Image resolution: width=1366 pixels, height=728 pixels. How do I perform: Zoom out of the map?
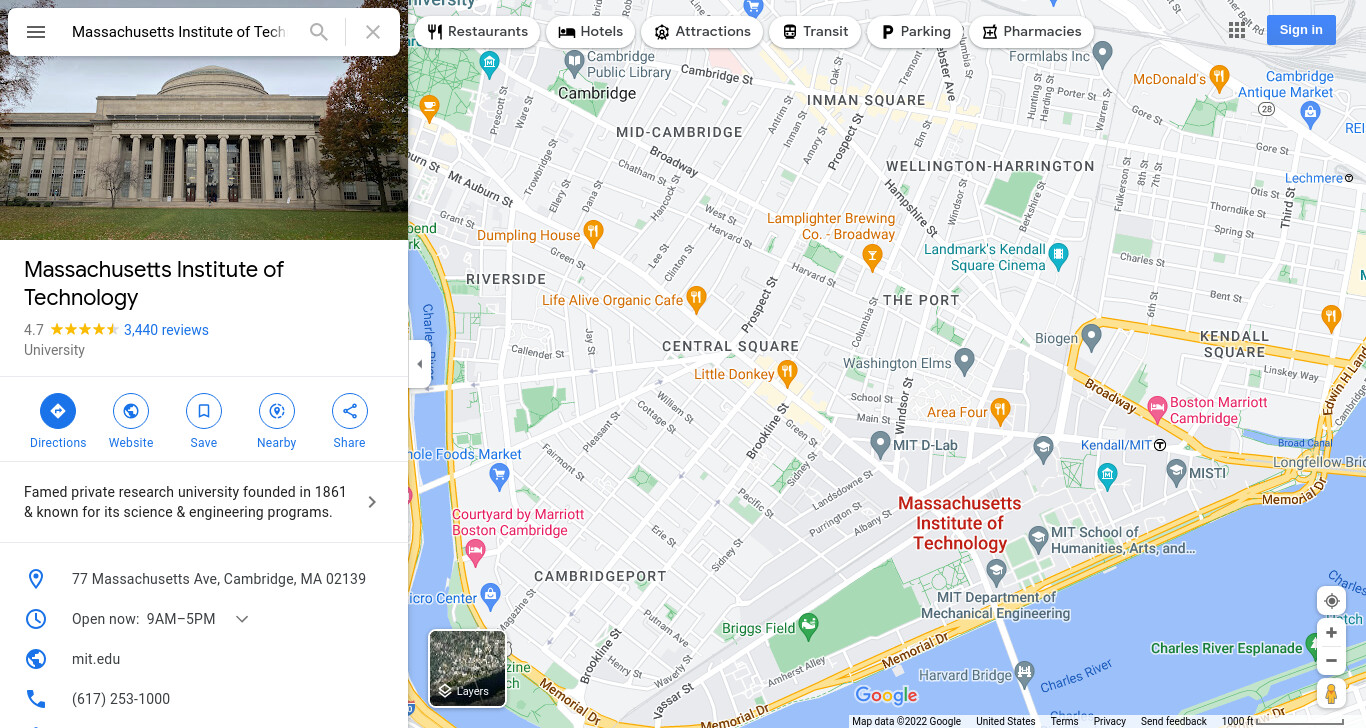[x=1331, y=661]
